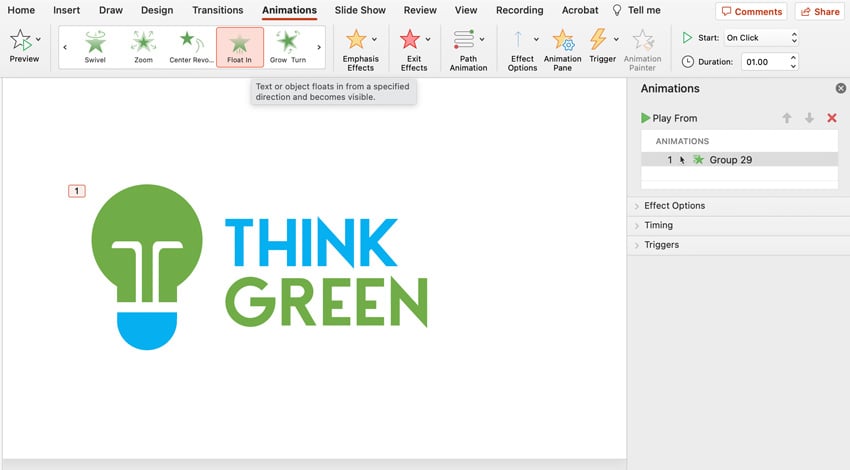Select Group 29 in the animations list
This screenshot has width=850, height=470.
tap(730, 159)
